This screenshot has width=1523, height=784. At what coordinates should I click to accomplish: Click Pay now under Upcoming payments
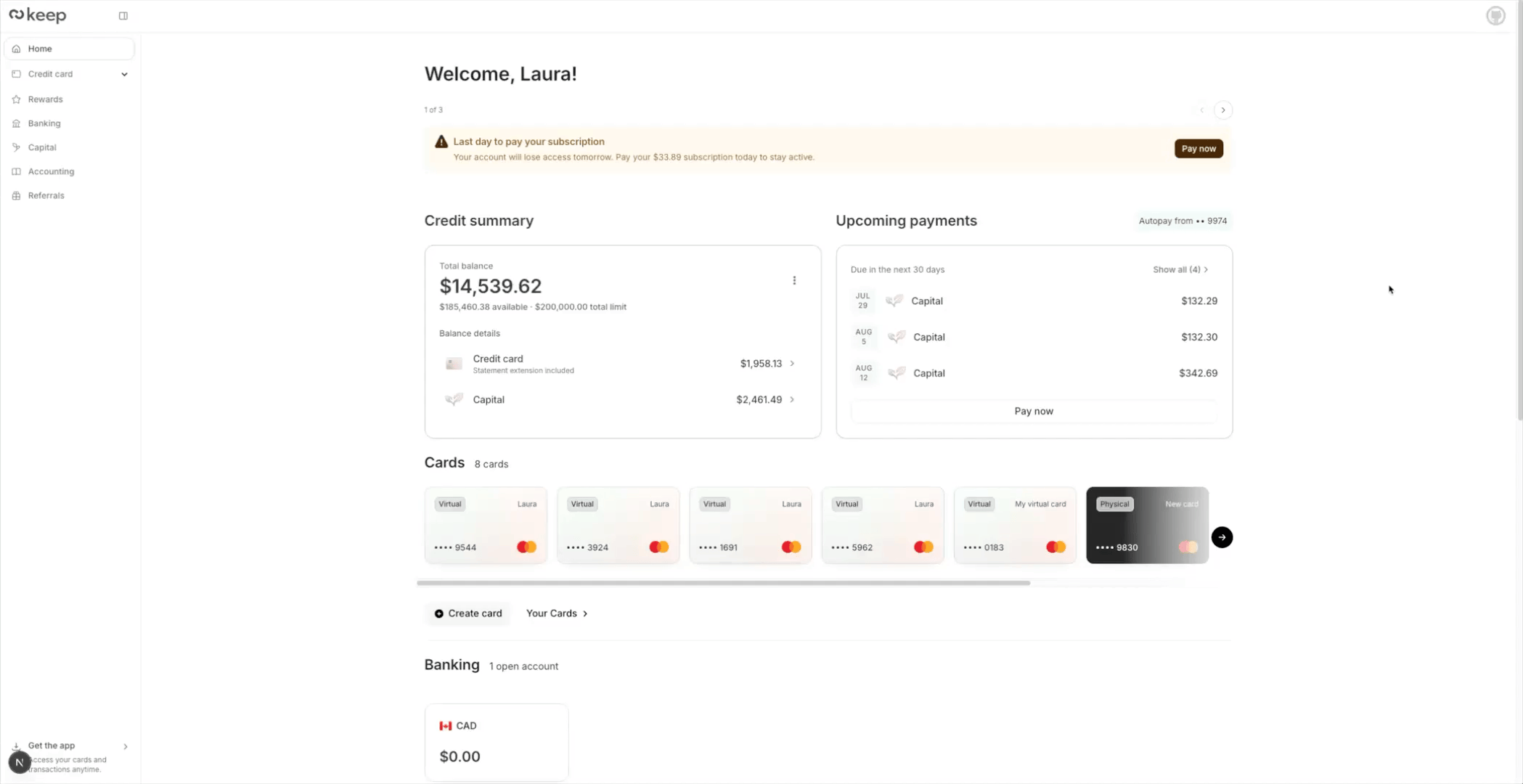[1034, 411]
